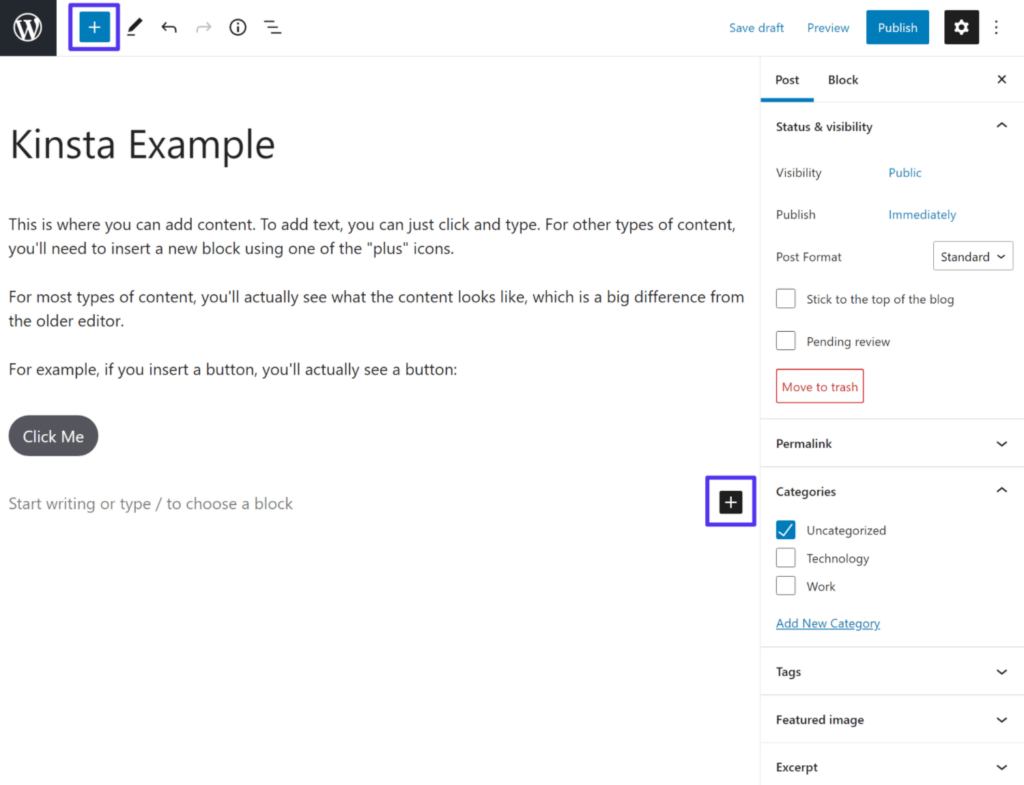Click the Add New Category link
The image size is (1024, 785).
[828, 623]
